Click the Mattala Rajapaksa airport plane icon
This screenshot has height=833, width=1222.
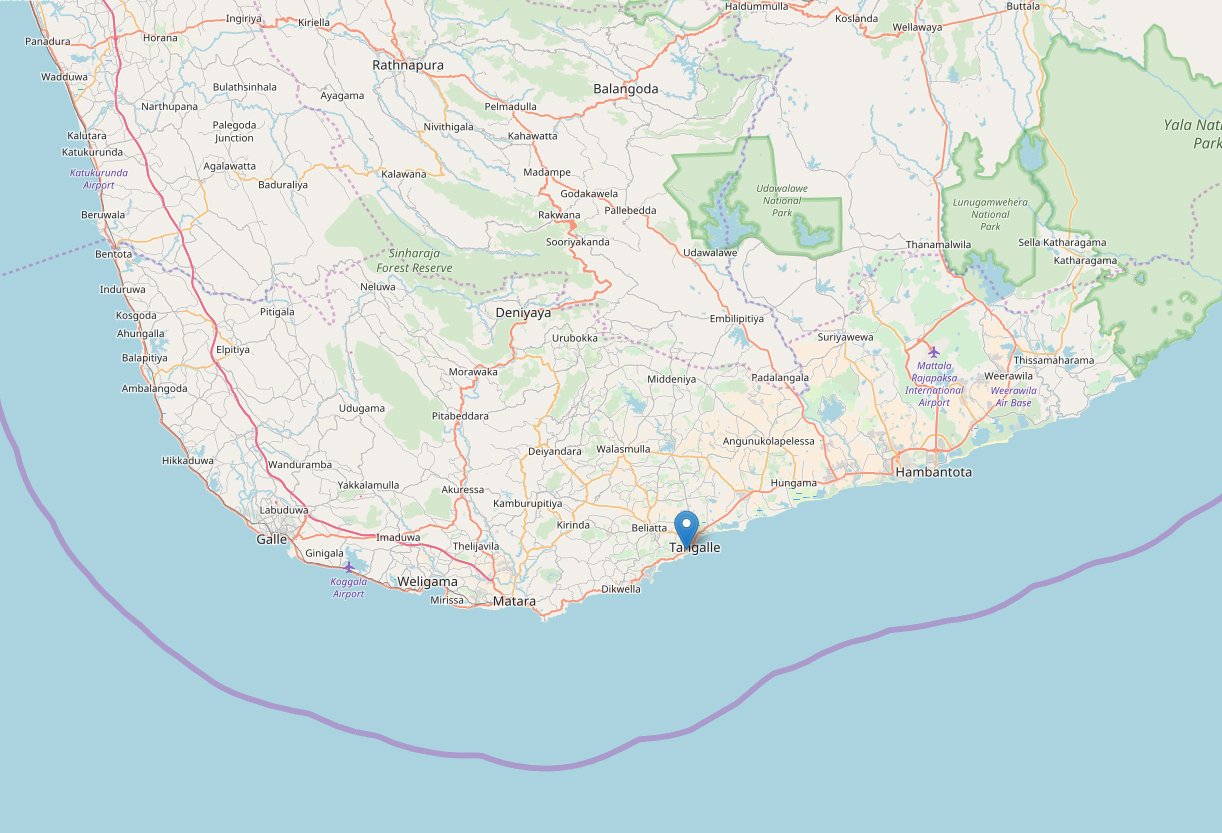click(x=934, y=352)
